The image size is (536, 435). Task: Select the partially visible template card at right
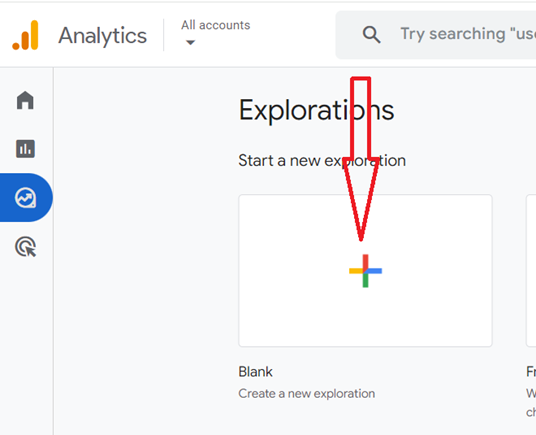coord(531,271)
